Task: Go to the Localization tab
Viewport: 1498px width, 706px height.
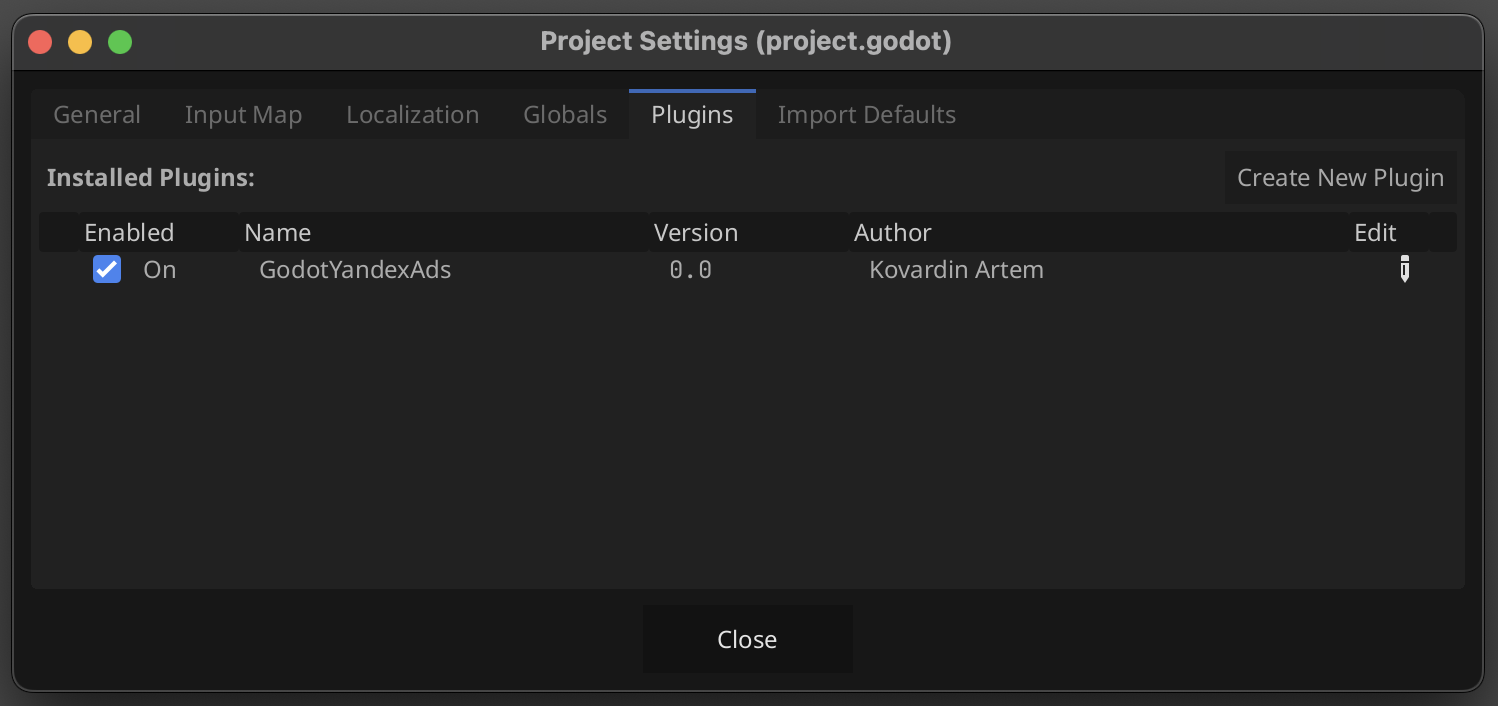Action: (x=413, y=115)
